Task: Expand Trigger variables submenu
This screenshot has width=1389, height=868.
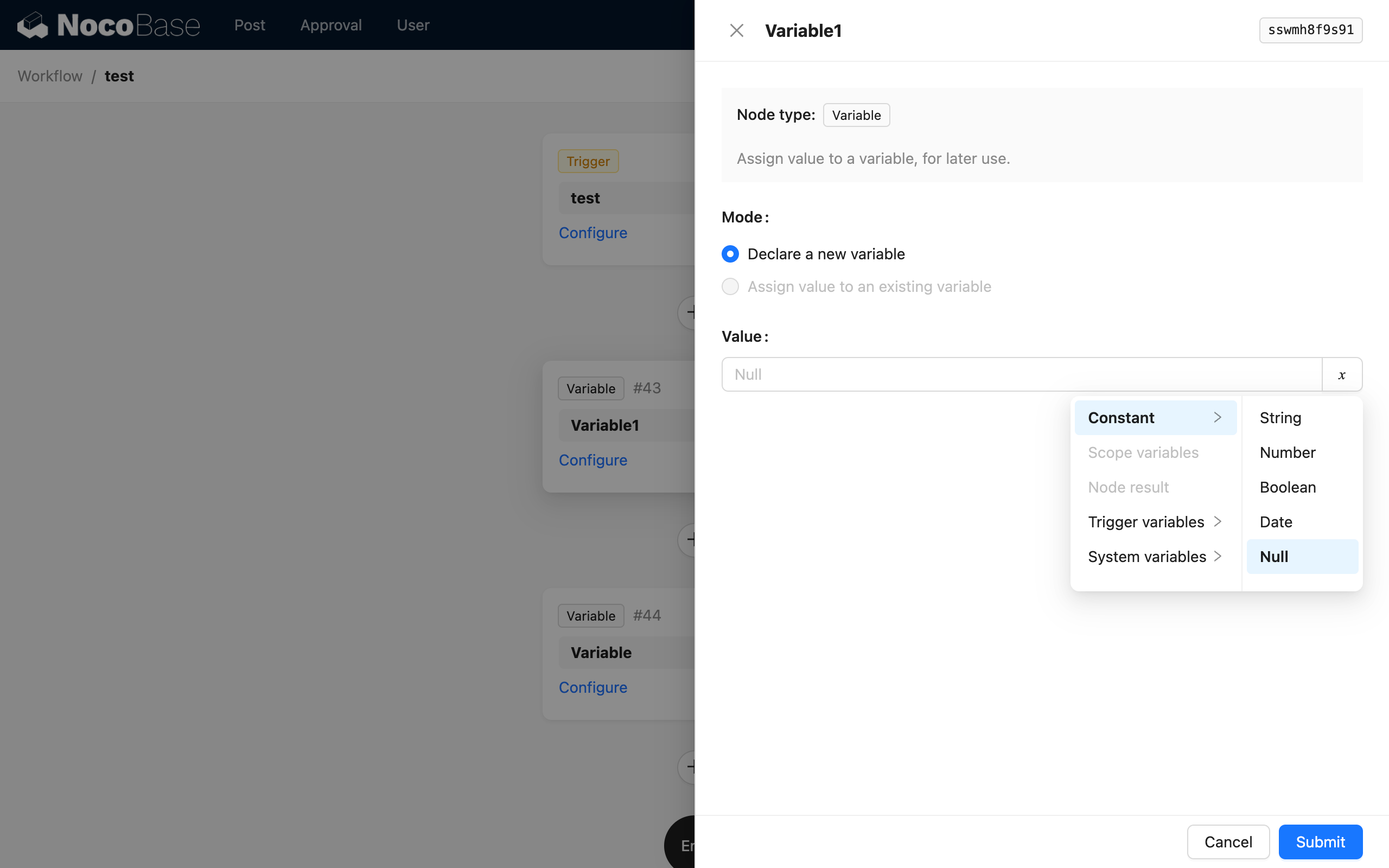Action: 1155,522
